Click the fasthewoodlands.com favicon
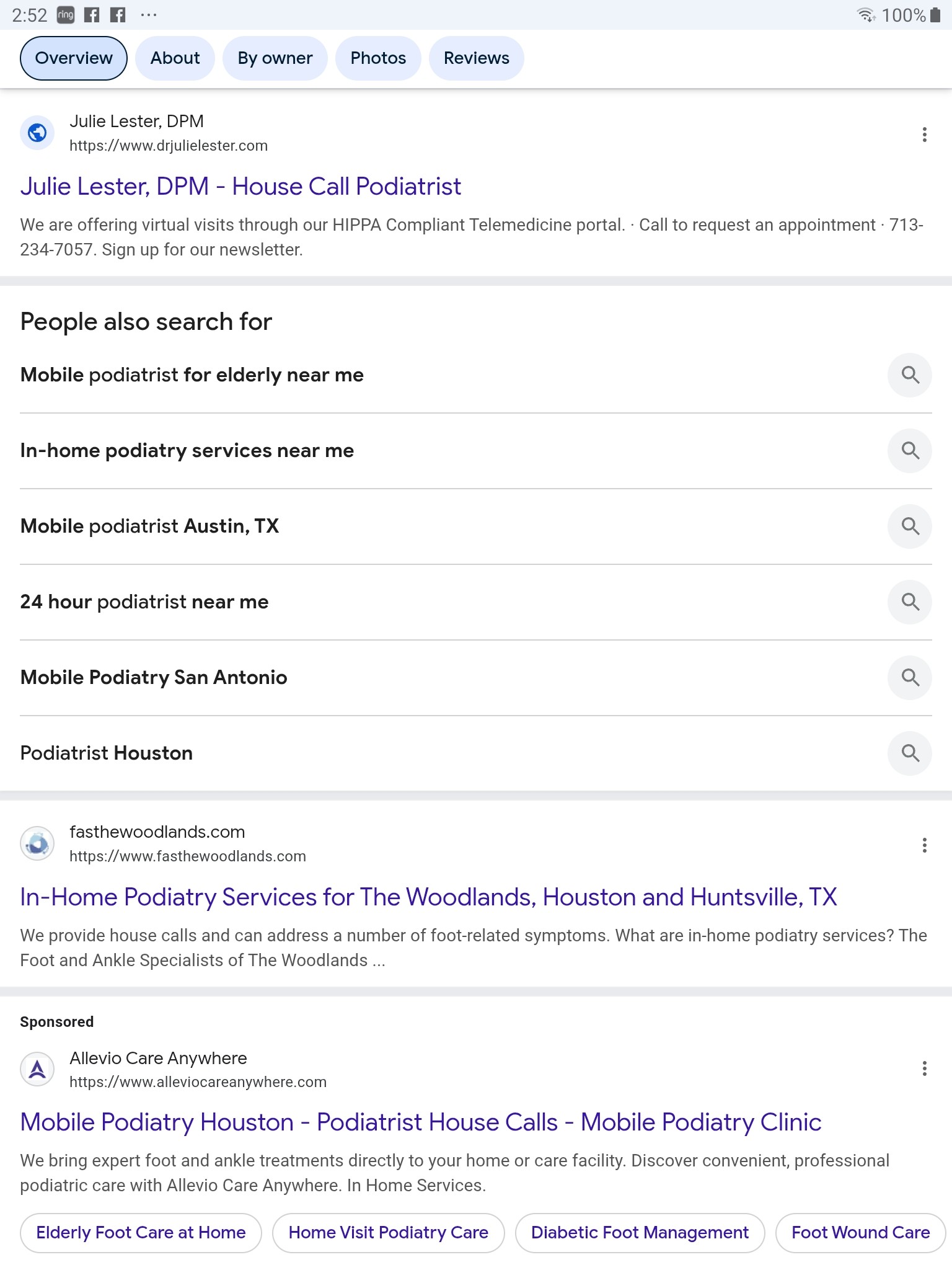The height and width of the screenshot is (1270, 952). [37, 843]
